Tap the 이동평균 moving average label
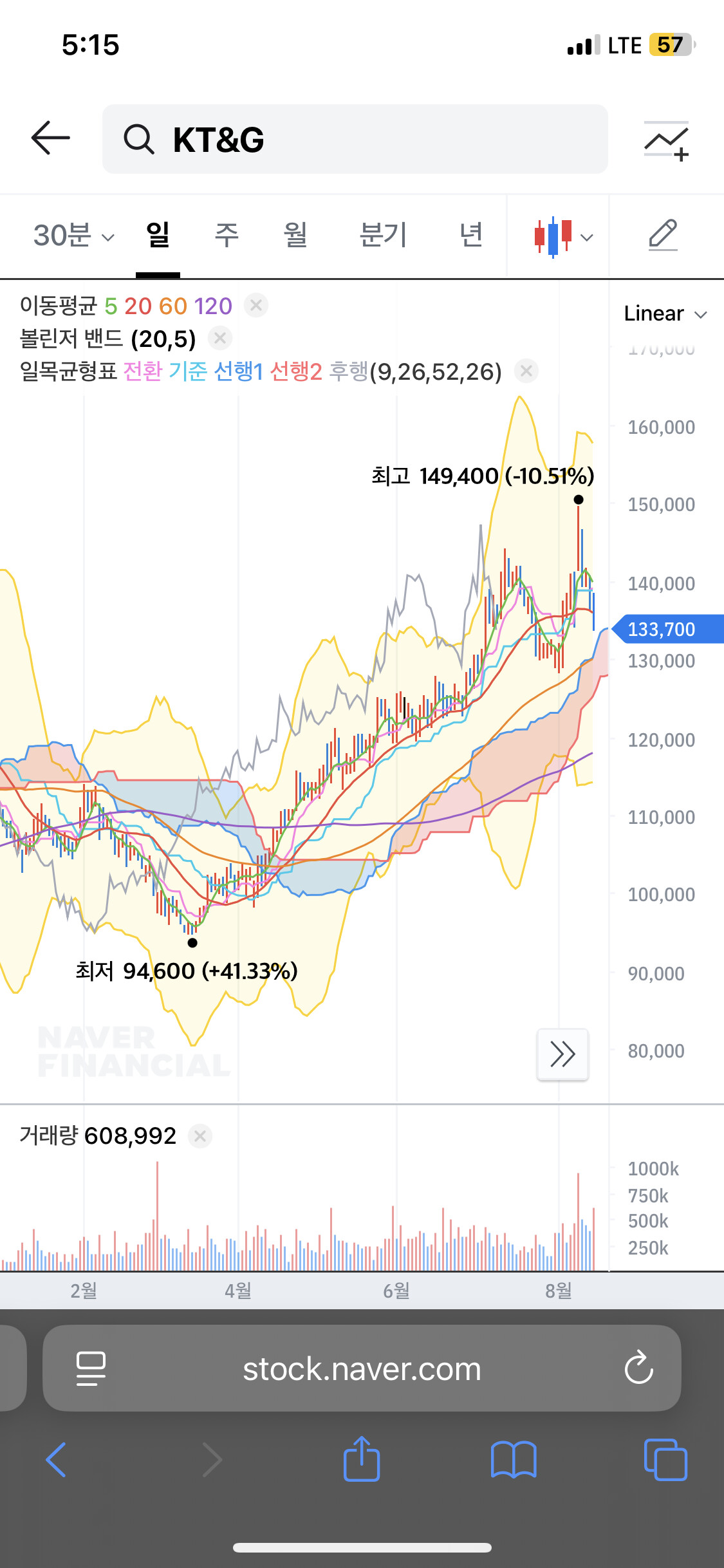 58,306
